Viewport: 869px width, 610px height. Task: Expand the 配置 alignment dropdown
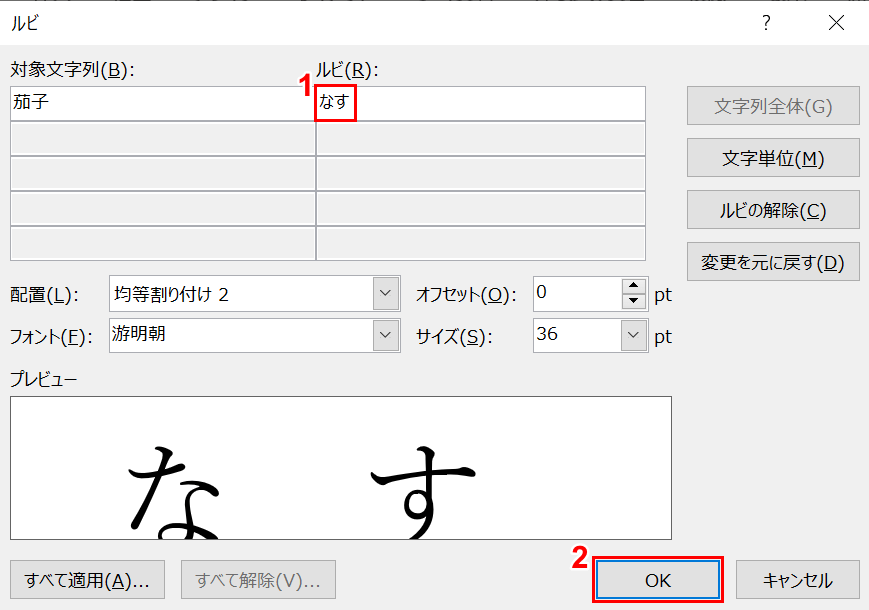pos(385,294)
